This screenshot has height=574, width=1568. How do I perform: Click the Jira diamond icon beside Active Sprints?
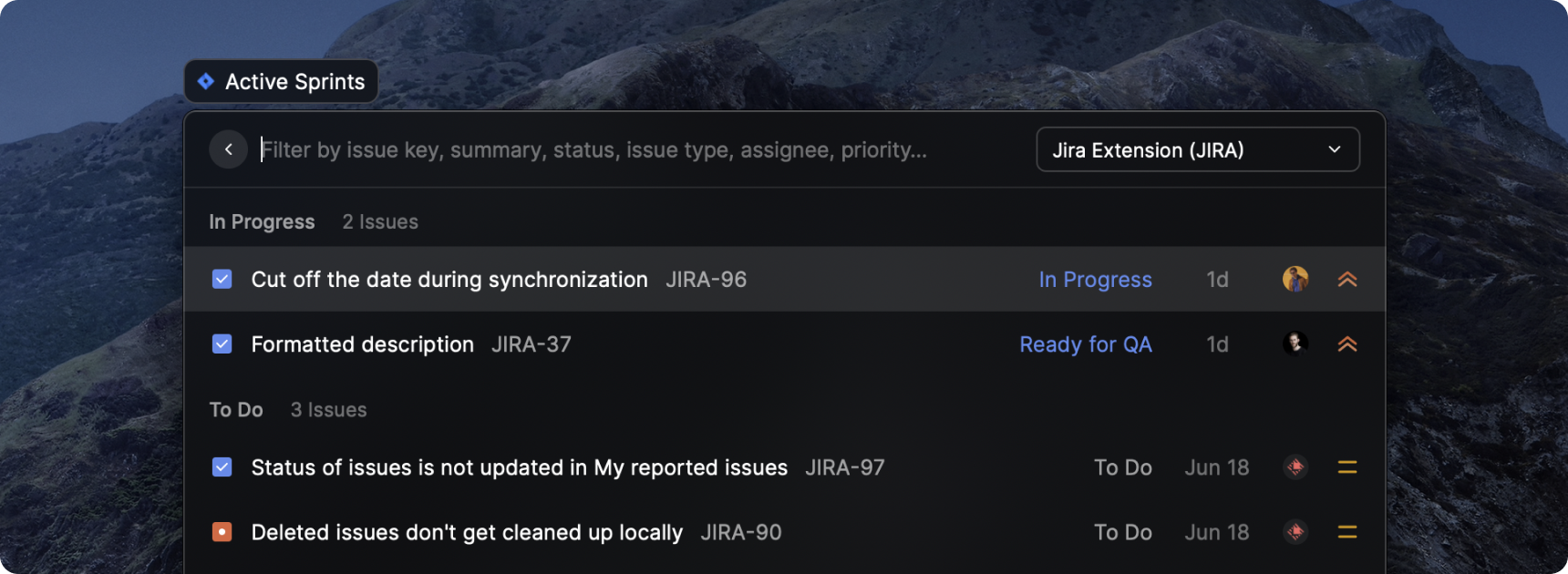[x=206, y=81]
